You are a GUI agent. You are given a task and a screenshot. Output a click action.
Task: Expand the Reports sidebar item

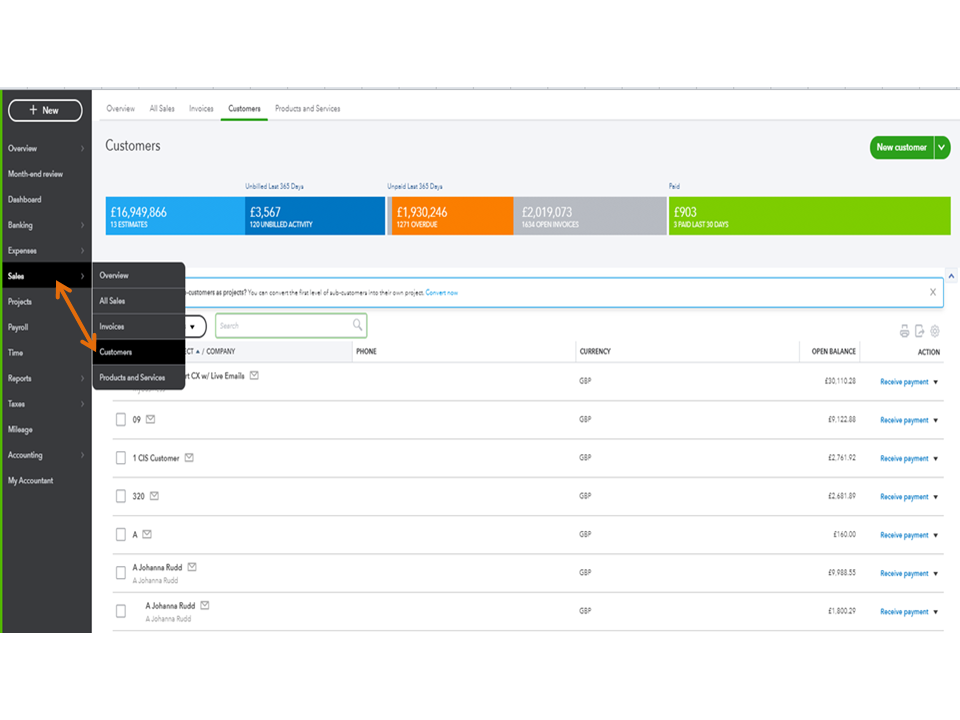click(46, 378)
